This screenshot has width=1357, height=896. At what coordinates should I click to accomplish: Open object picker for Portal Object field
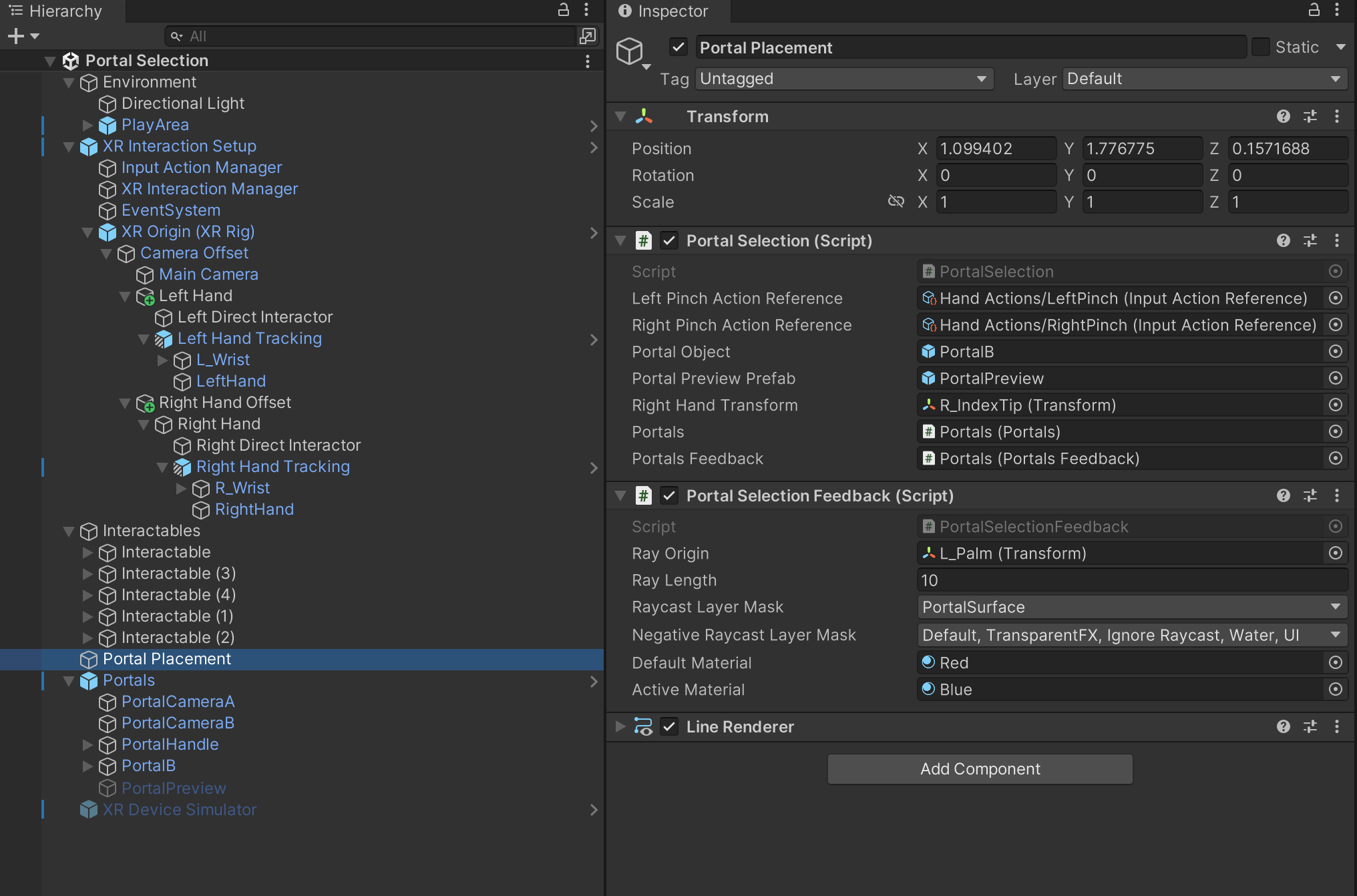1335,352
